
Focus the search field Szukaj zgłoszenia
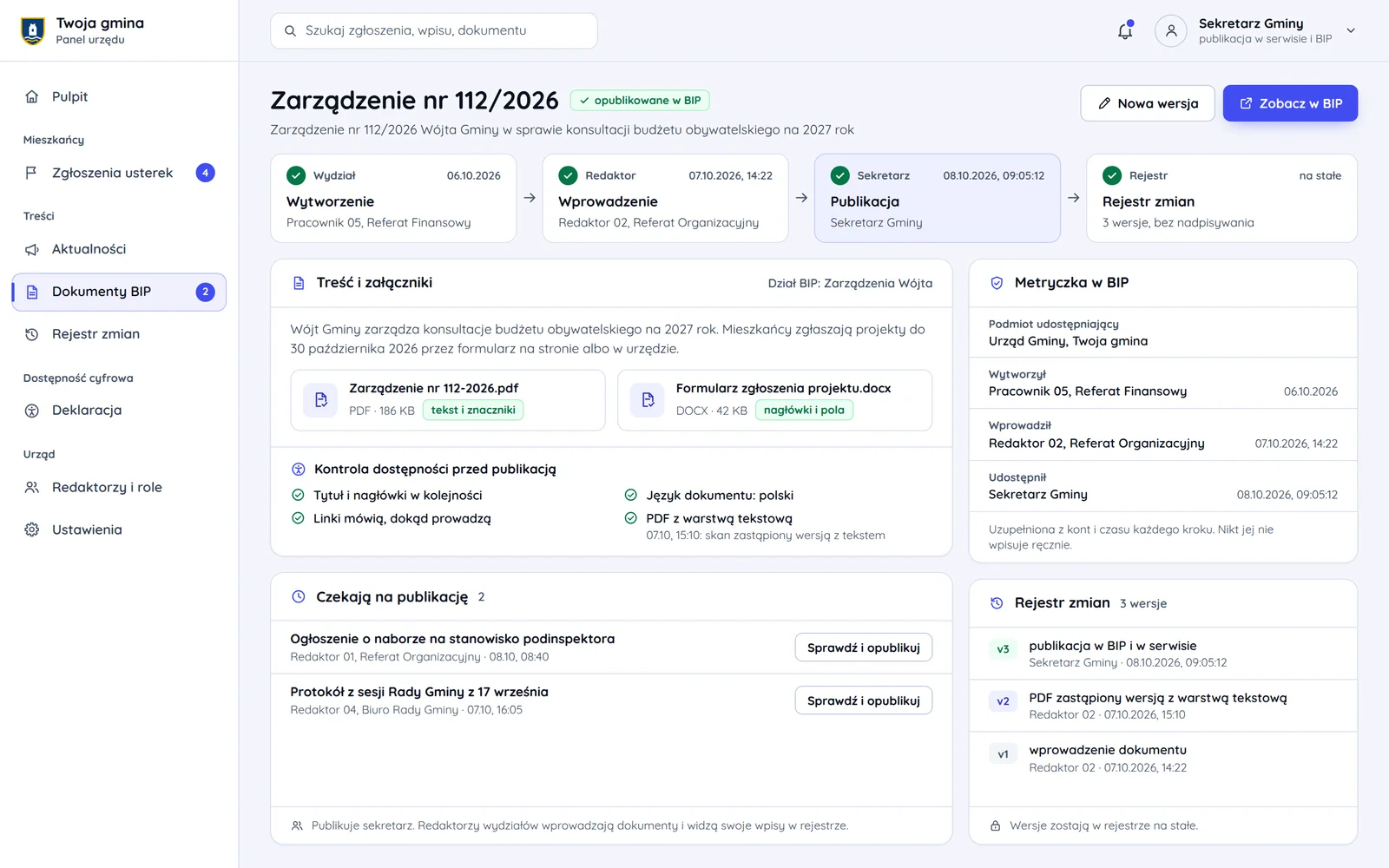[x=434, y=30]
